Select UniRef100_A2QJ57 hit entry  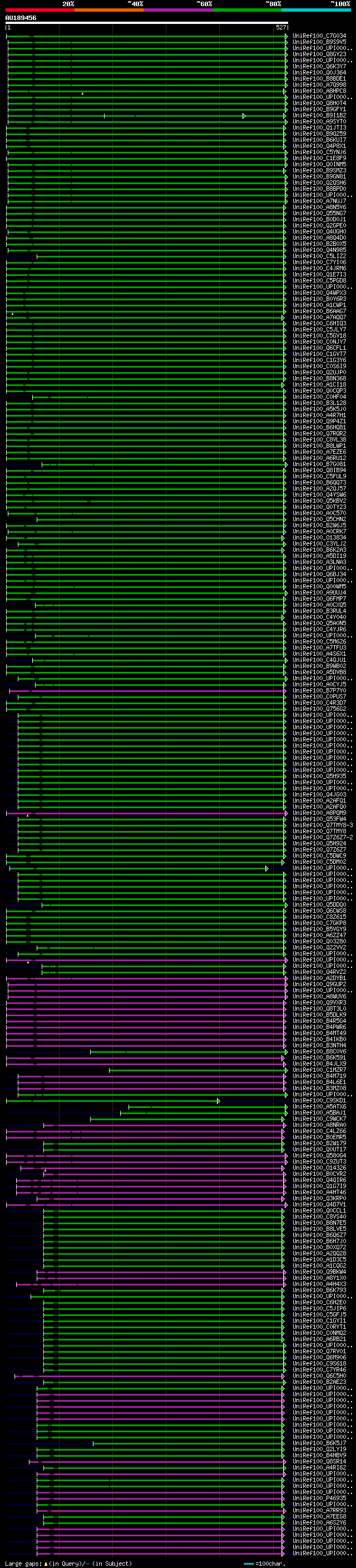(x=319, y=489)
